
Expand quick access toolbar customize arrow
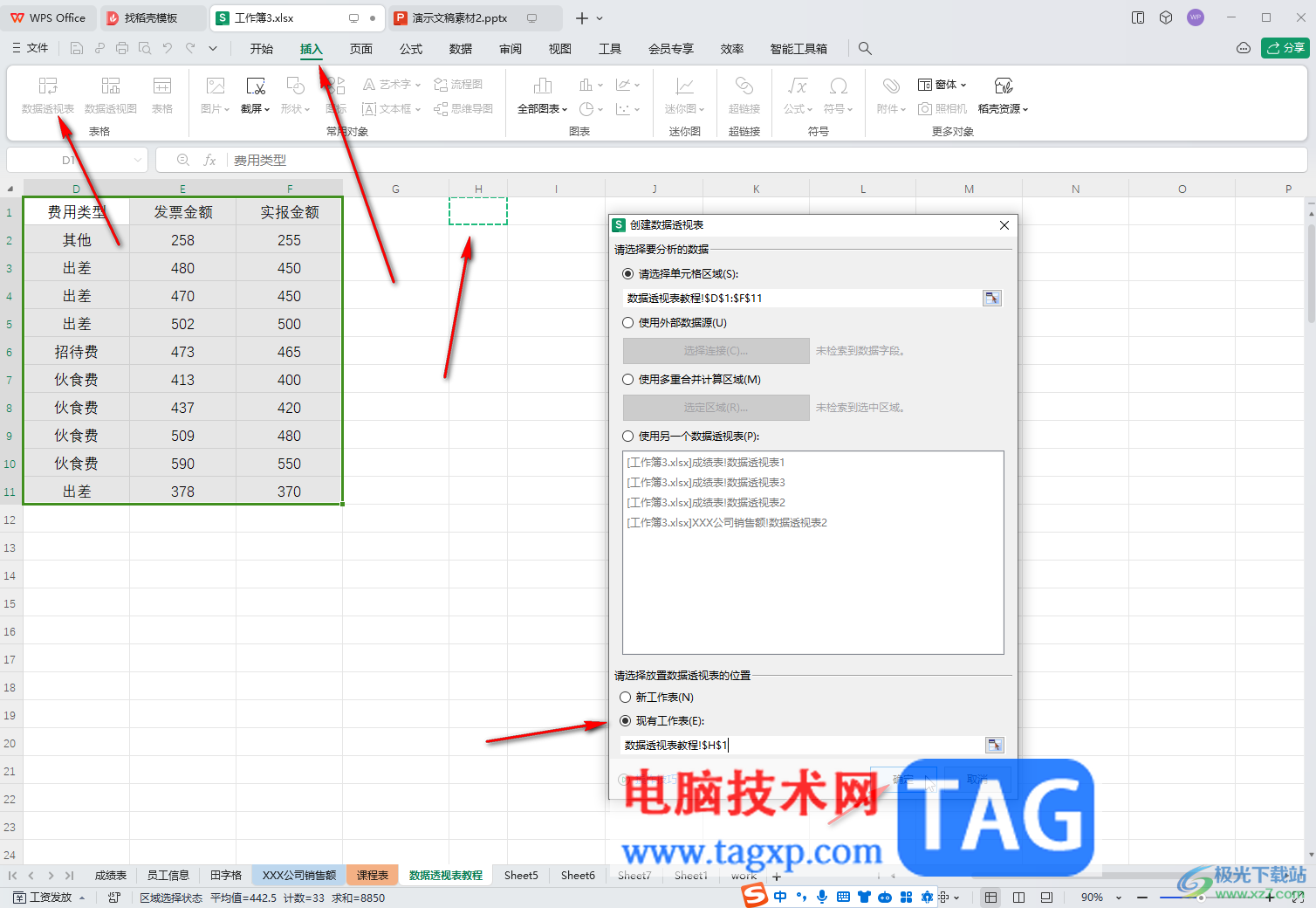pos(214,49)
